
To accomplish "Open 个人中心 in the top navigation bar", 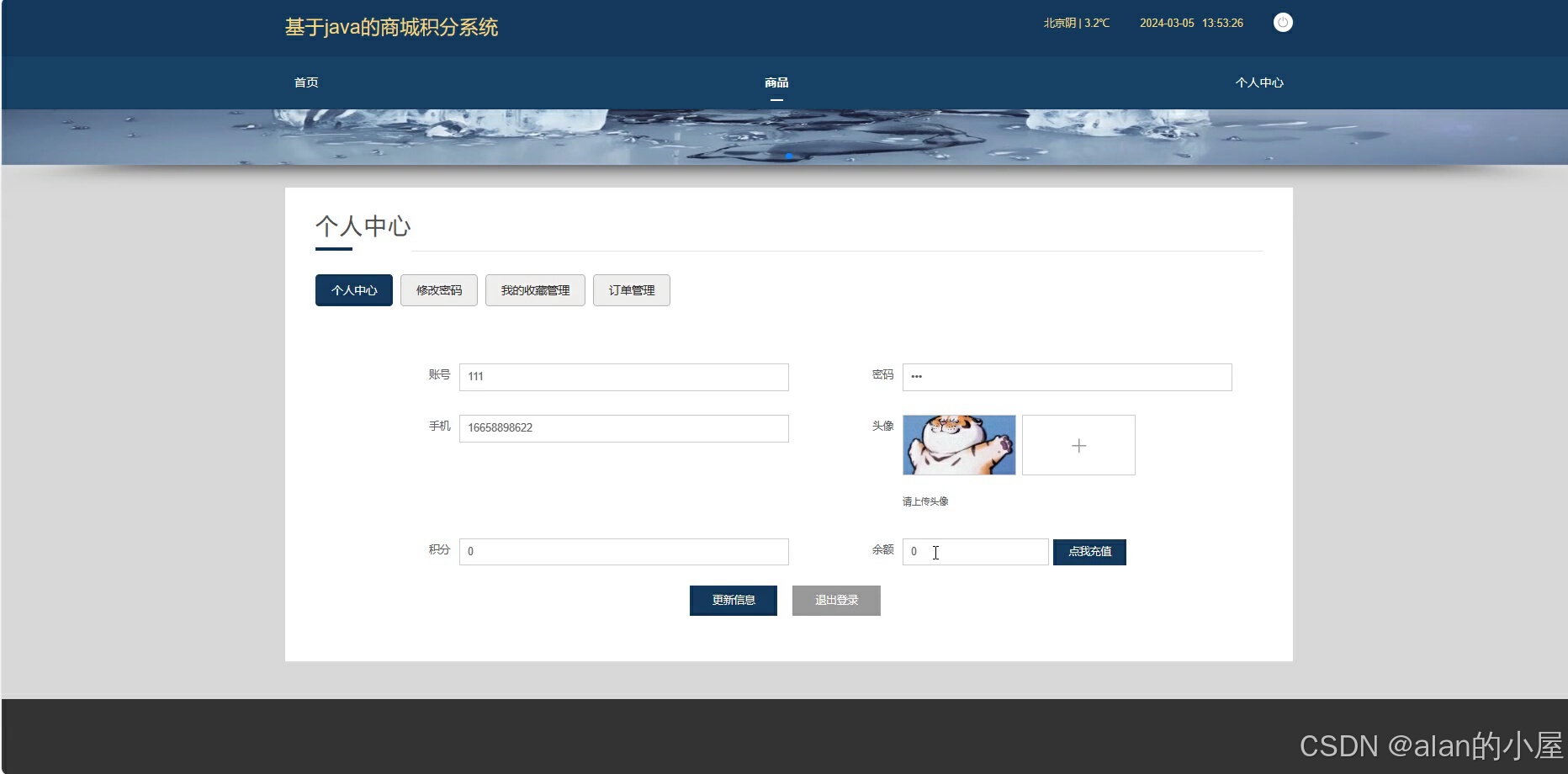I will point(1259,82).
